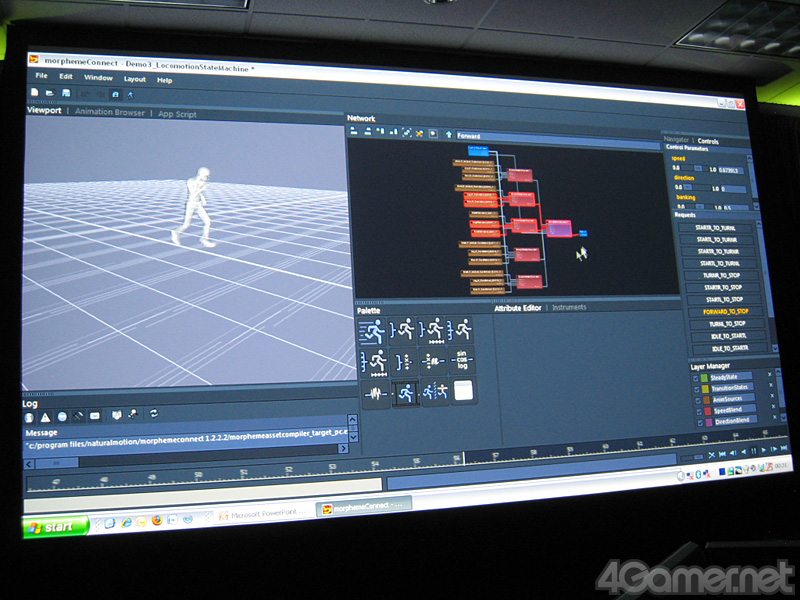800x600 pixels.
Task: Click the first round Log toolbar icon
Action: click(x=30, y=418)
